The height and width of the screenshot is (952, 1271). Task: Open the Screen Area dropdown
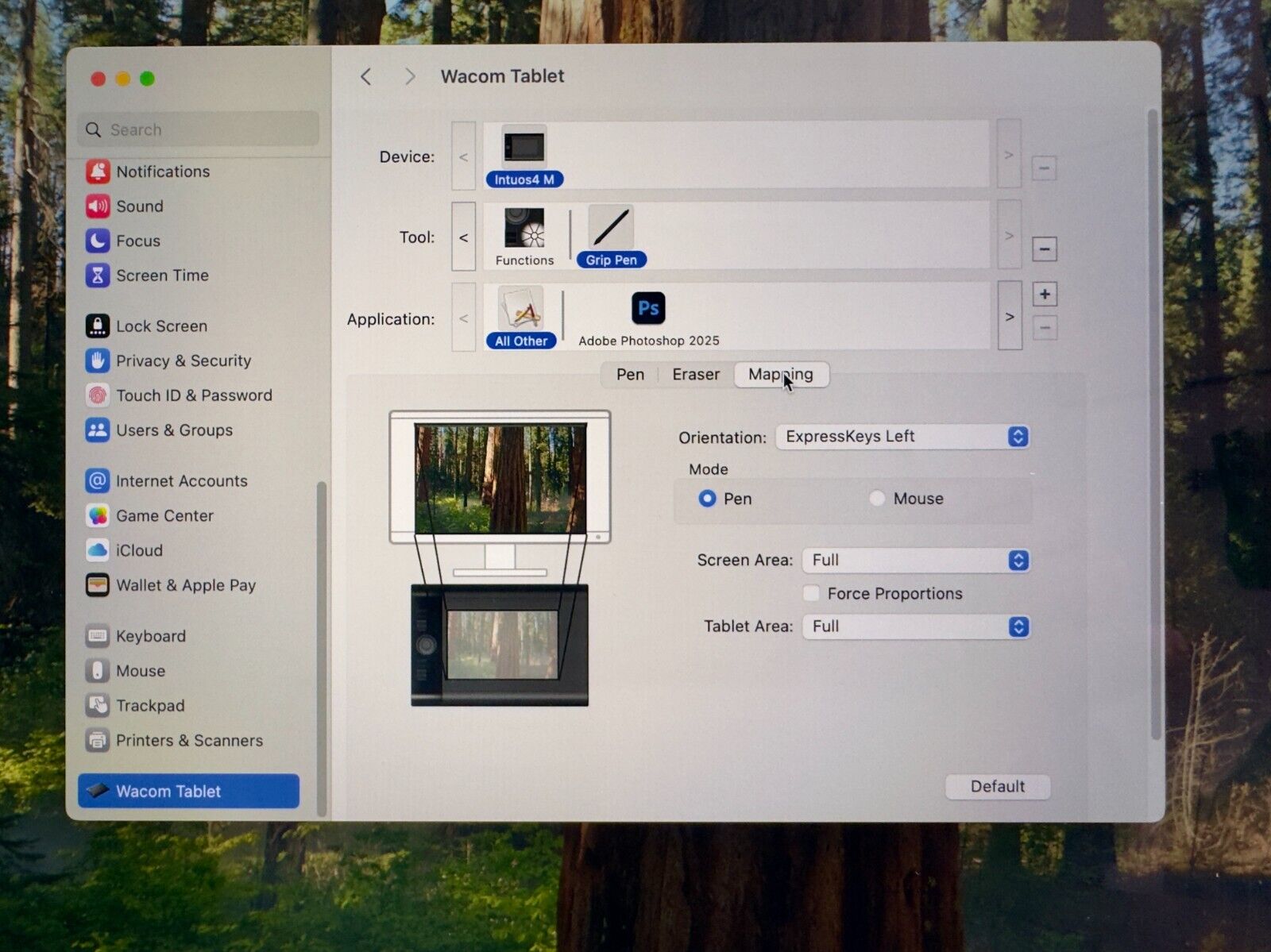[916, 561]
